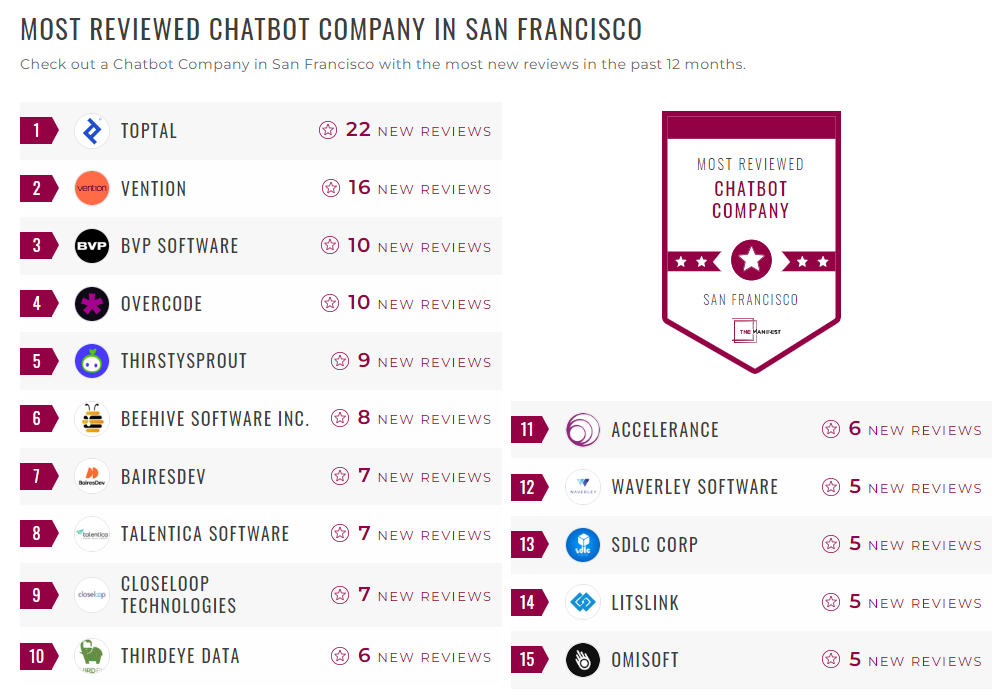995x695 pixels.
Task: Click the BairesDev logo icon
Action: pyautogui.click(x=91, y=476)
